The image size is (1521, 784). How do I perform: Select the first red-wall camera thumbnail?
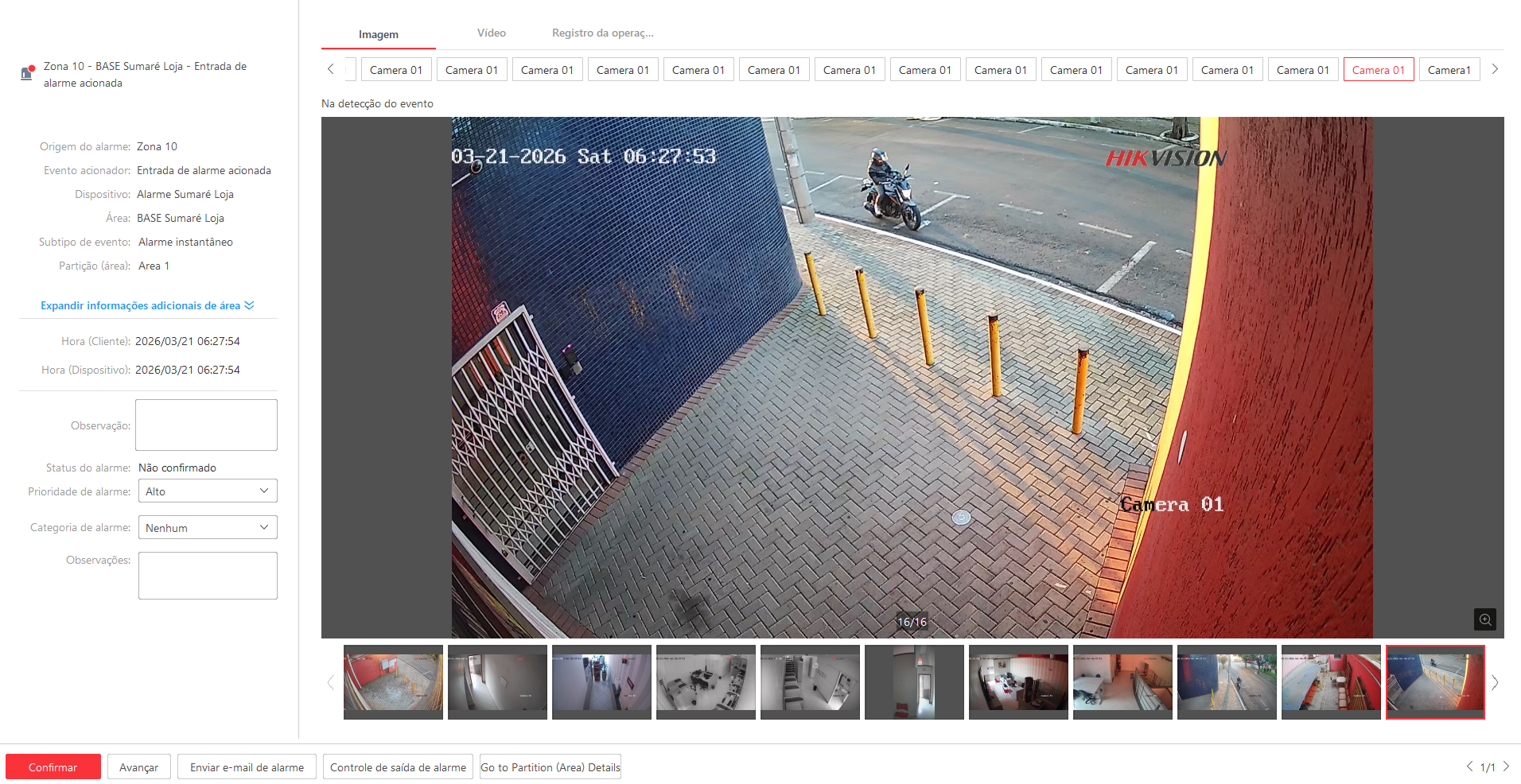tap(393, 682)
